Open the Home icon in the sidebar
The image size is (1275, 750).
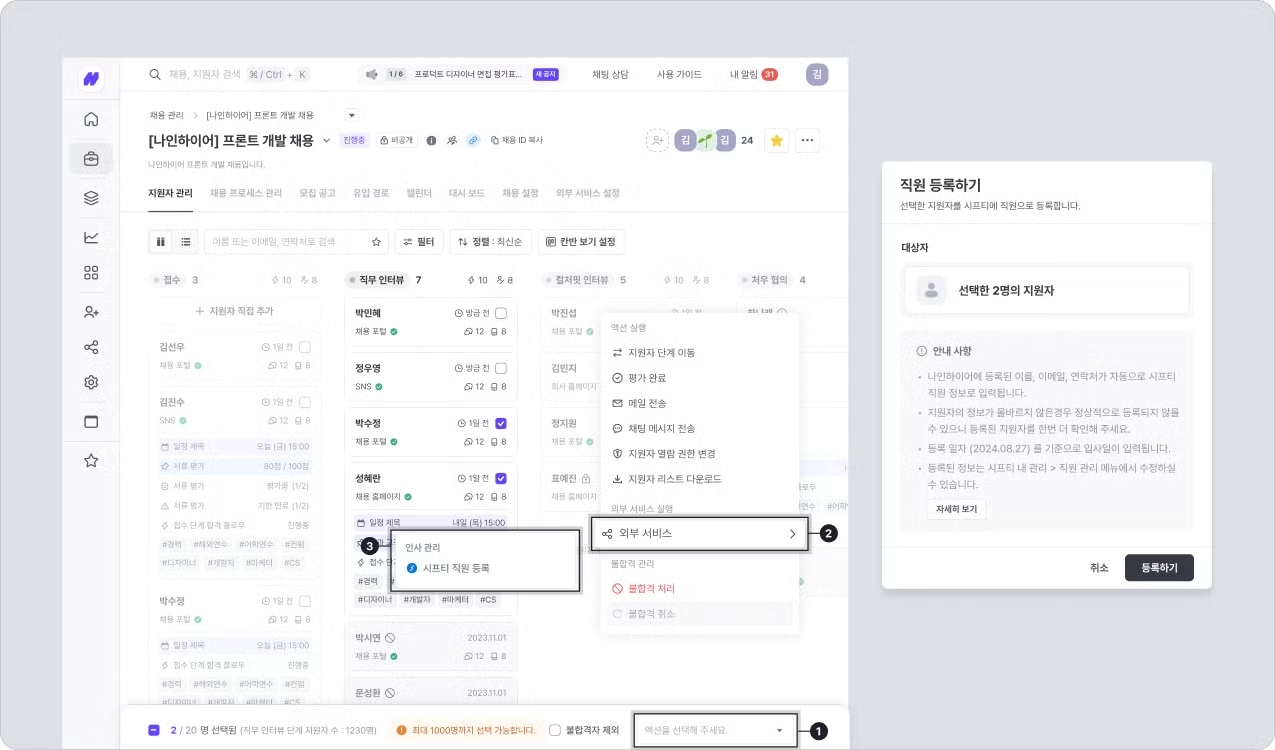pos(91,120)
